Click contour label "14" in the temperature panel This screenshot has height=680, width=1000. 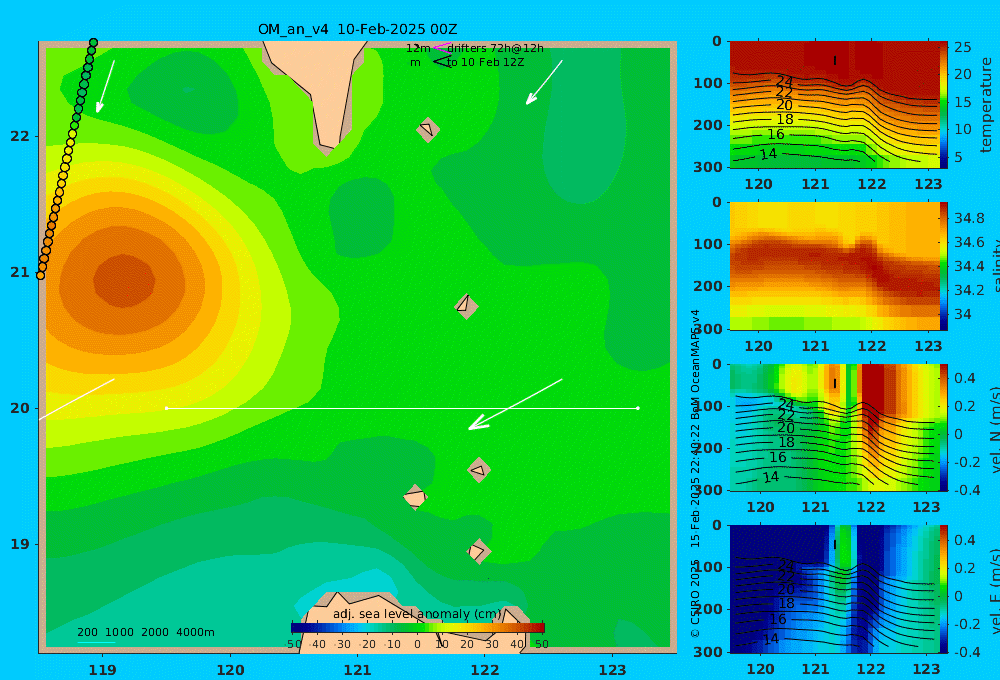click(768, 154)
